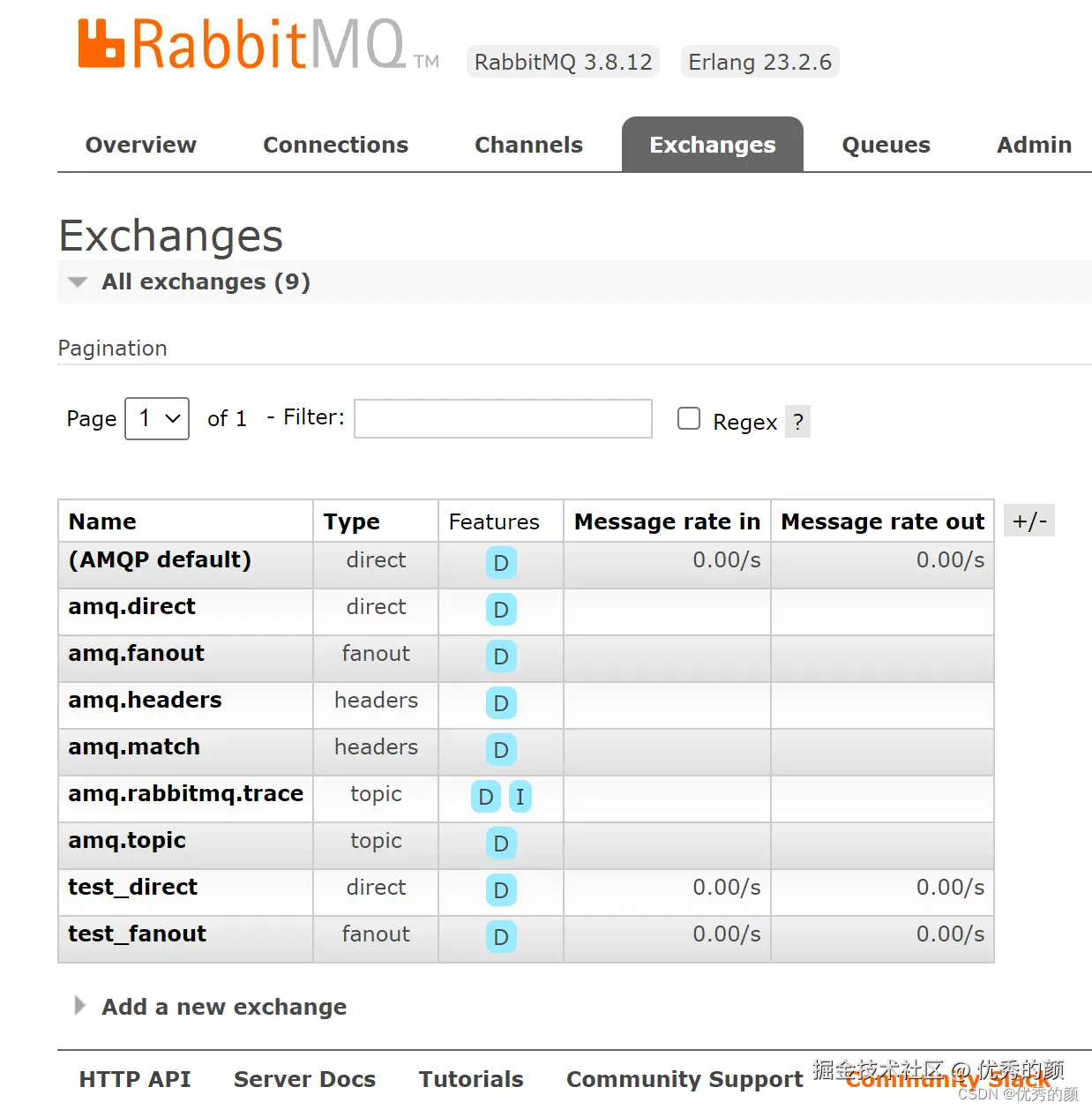Image resolution: width=1092 pixels, height=1110 pixels.
Task: Switch to the Connections tab
Action: (336, 145)
